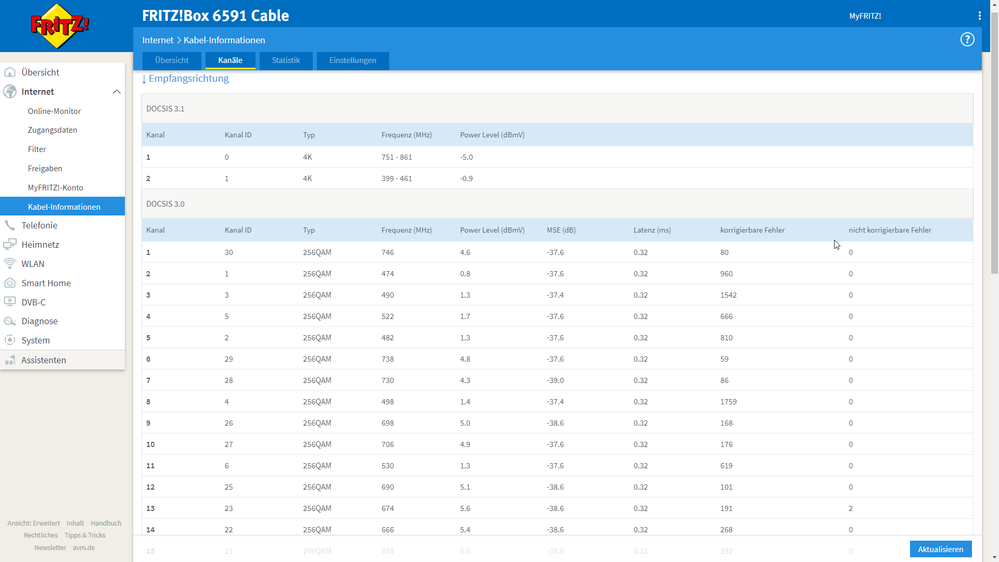
Task: Click Internet in the breadcrumb
Action: (157, 40)
